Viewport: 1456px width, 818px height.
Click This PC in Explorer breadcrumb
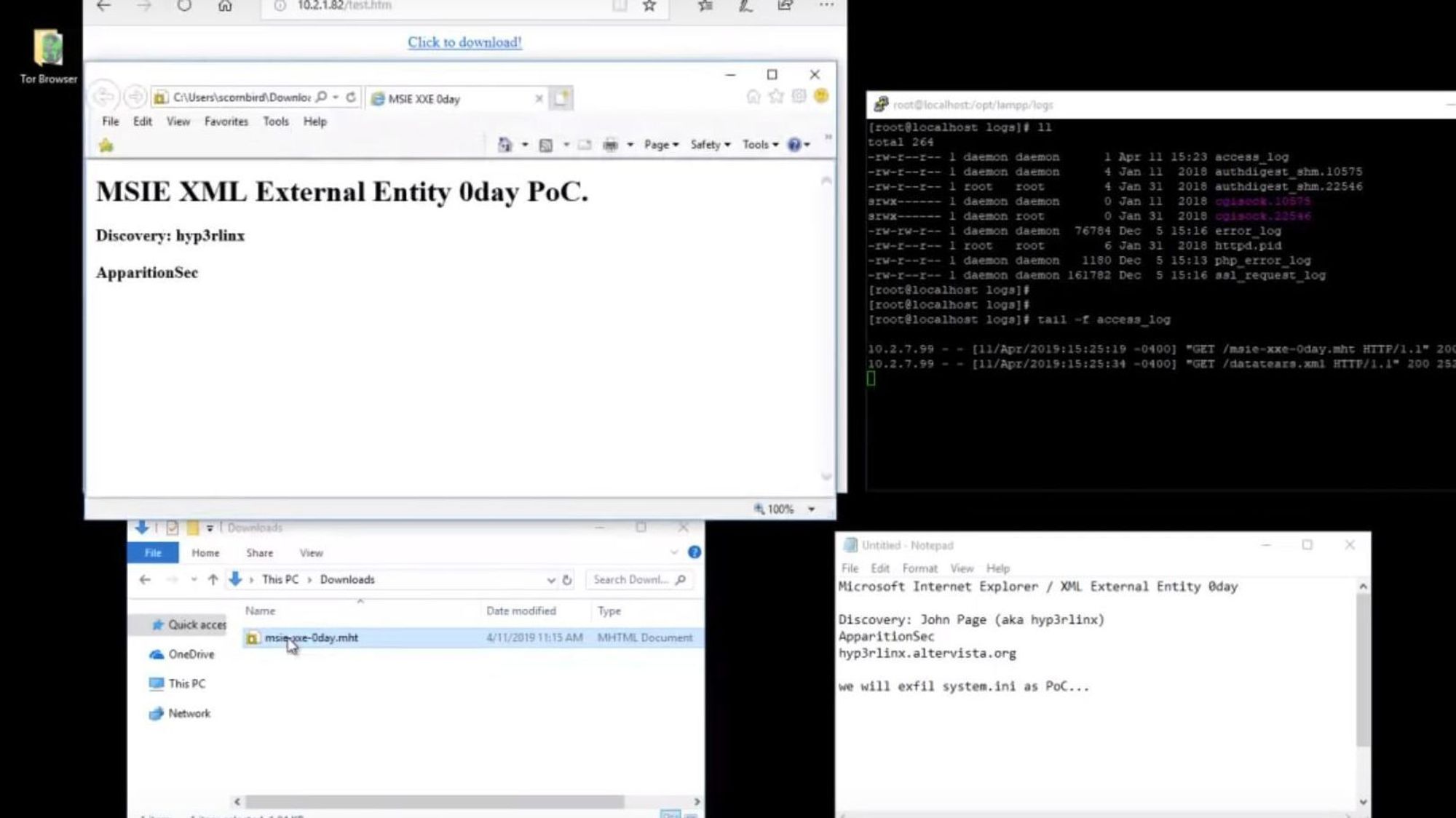pos(280,579)
